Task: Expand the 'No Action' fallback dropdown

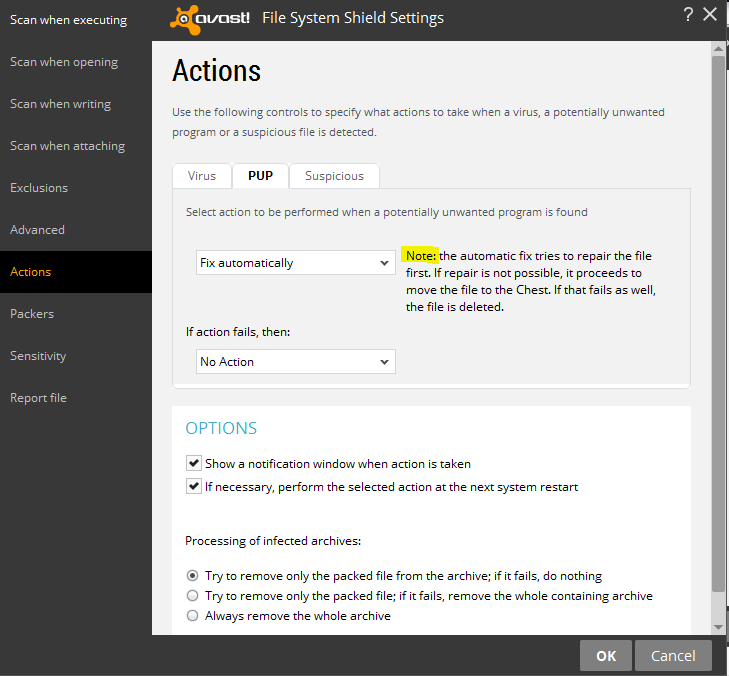Action: coord(295,362)
